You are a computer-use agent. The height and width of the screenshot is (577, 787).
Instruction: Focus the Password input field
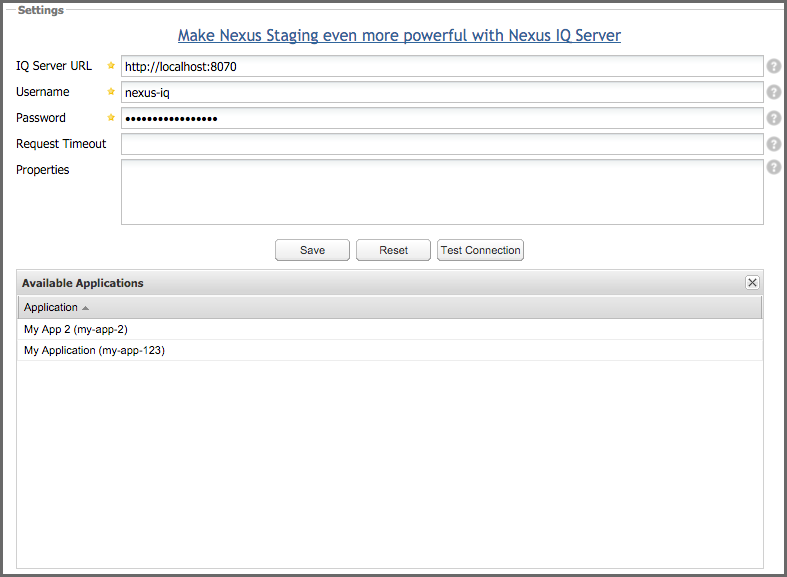coord(442,118)
